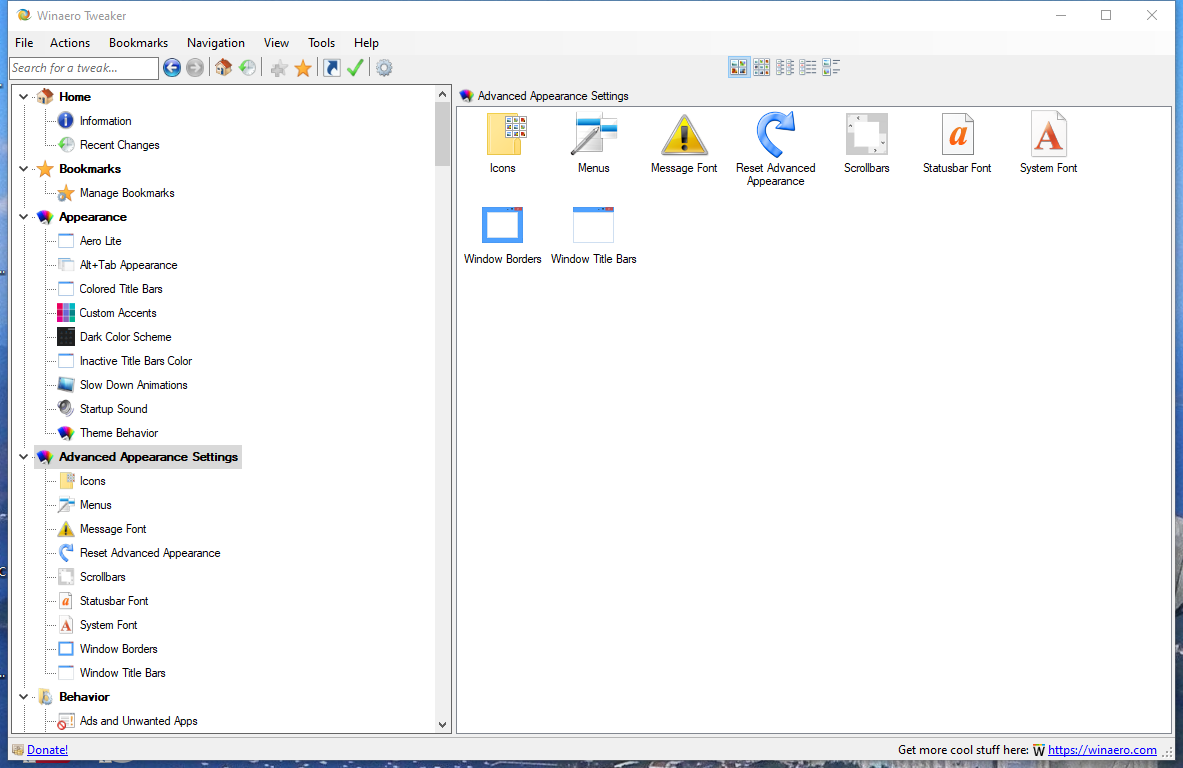Click the tree scrollbar down arrow

(442, 724)
